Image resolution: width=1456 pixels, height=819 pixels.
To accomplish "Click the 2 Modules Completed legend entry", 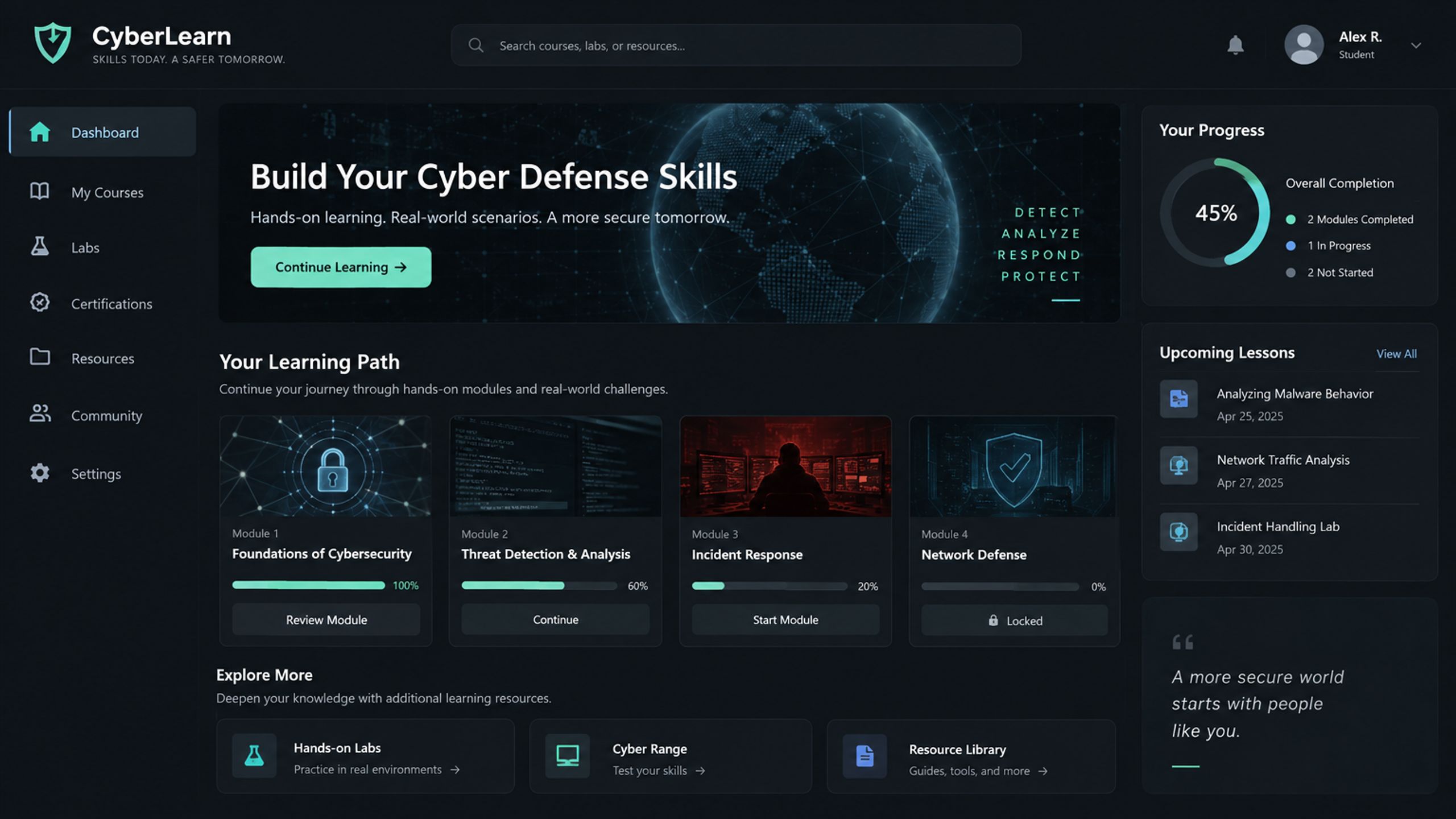I will (x=1349, y=220).
